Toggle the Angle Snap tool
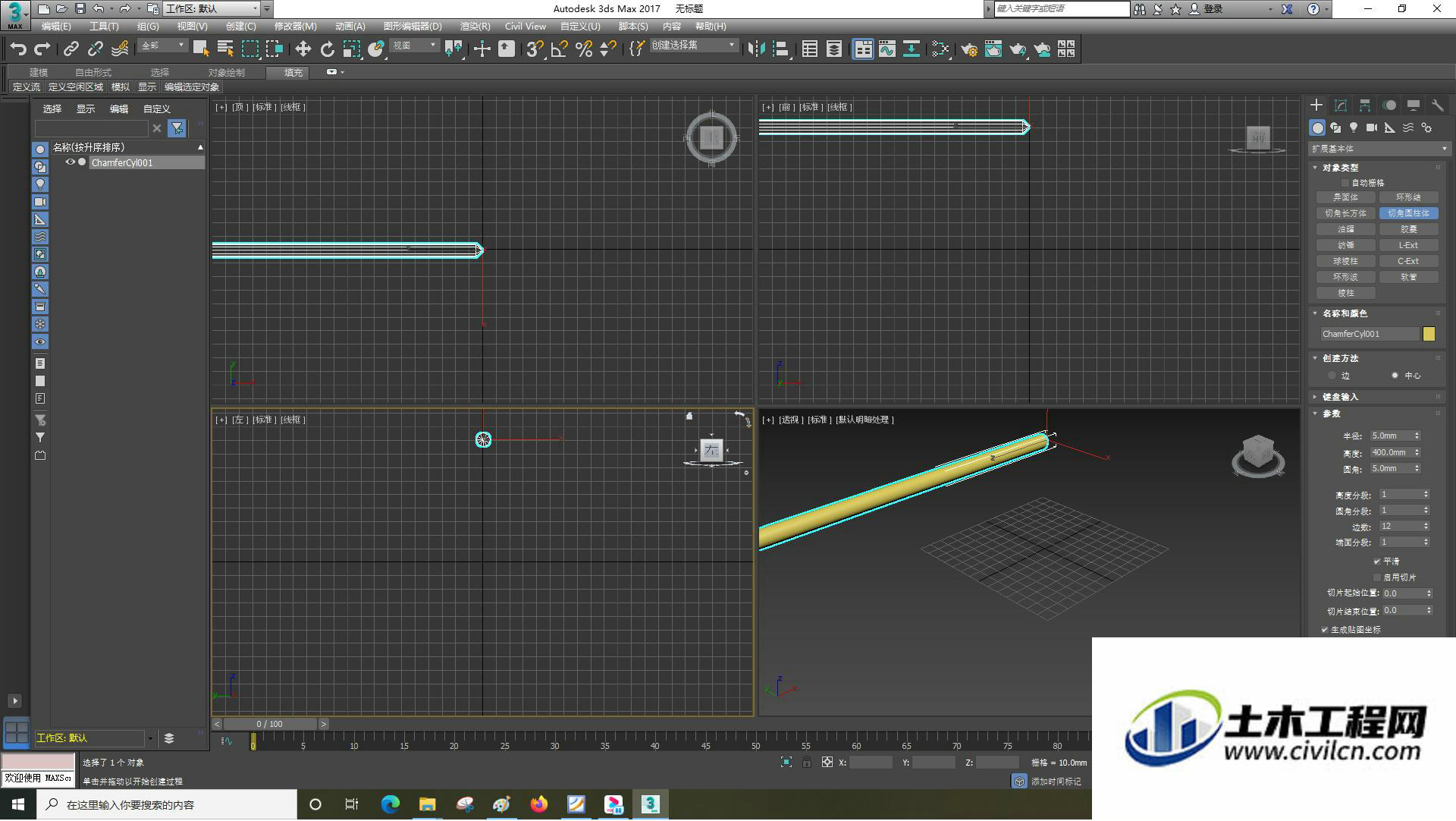Image resolution: width=1456 pixels, height=821 pixels. click(559, 49)
